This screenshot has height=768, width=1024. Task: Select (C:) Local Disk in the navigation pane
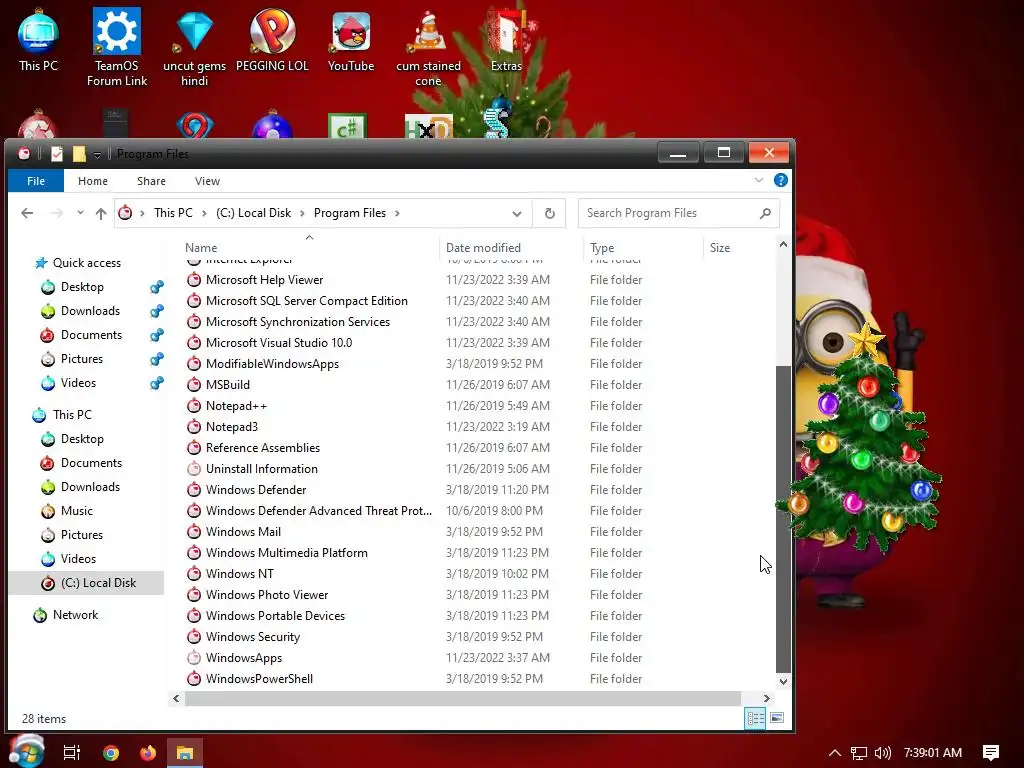coord(86,583)
